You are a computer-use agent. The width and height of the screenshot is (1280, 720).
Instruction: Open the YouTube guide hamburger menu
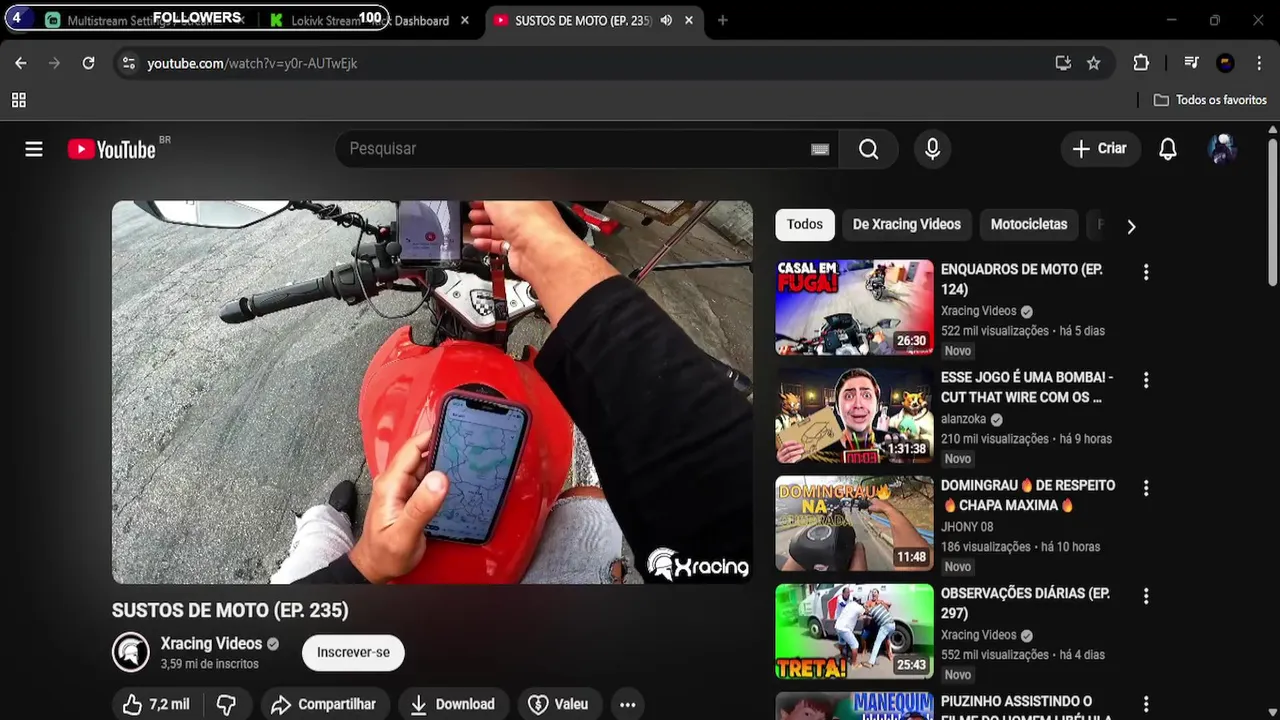[x=34, y=149]
